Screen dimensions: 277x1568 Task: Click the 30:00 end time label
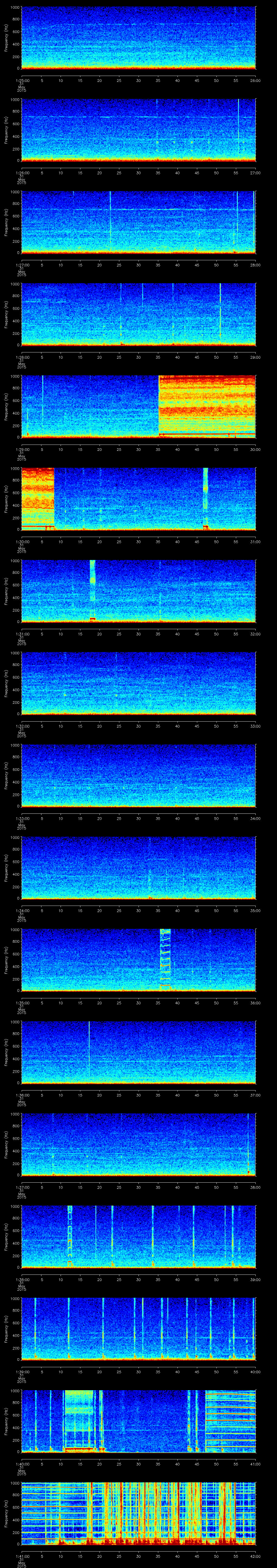tap(255, 449)
